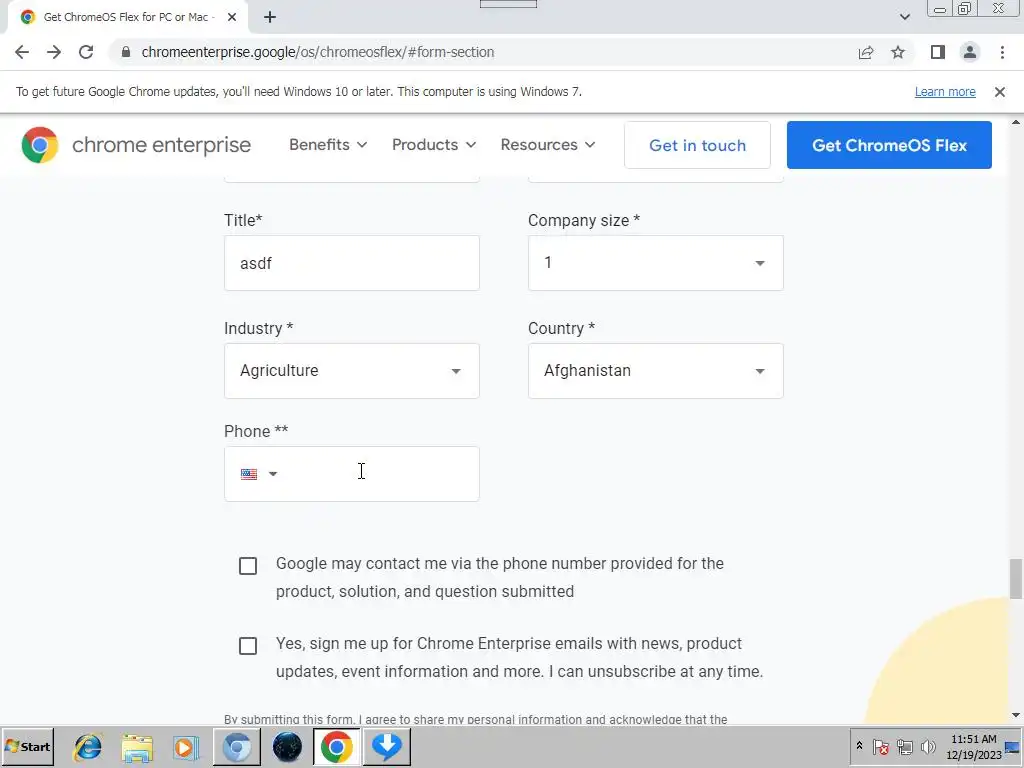Click the scrollbar up arrow
Image resolution: width=1024 pixels, height=768 pixels.
point(1016,122)
